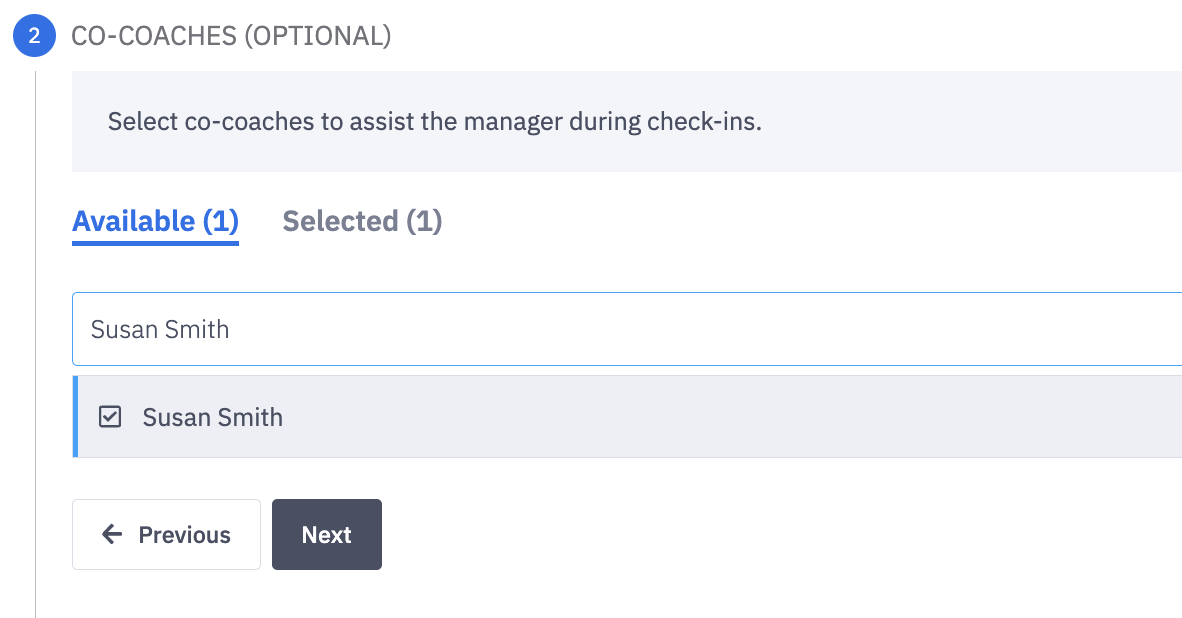Click the Selected count label
Image resolution: width=1182 pixels, height=618 pixels.
(x=361, y=221)
